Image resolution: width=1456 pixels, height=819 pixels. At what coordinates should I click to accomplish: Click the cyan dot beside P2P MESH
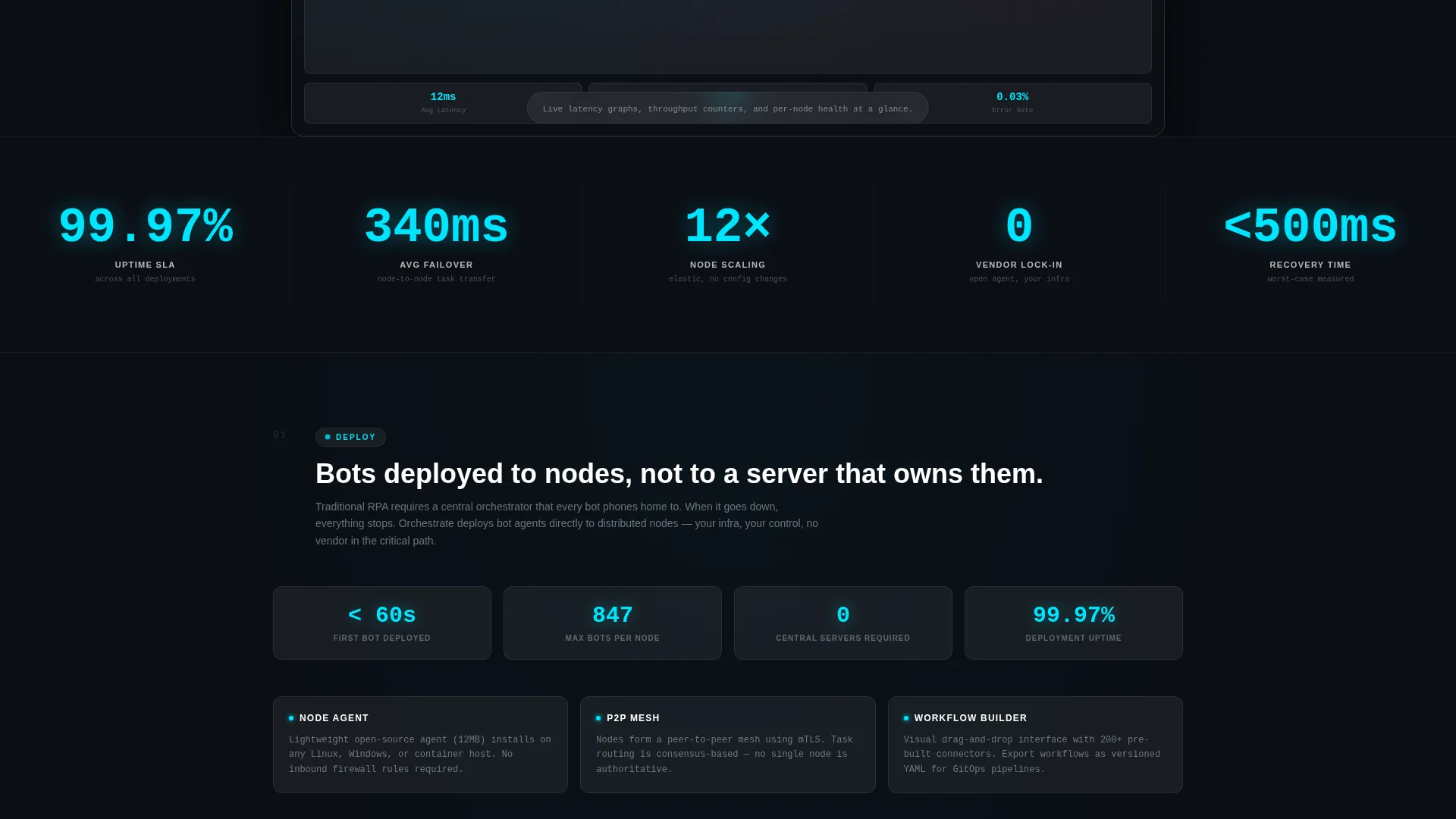[x=598, y=718]
